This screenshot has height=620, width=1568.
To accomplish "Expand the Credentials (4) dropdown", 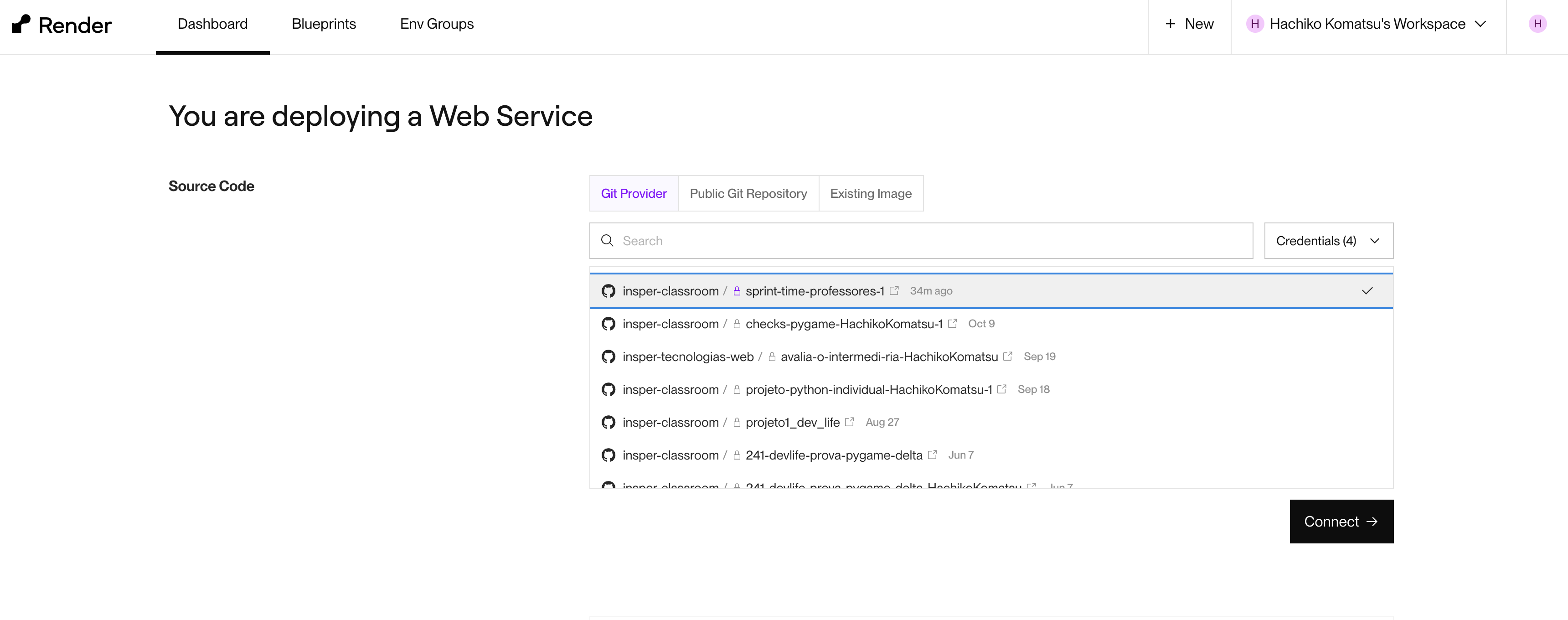I will pyautogui.click(x=1328, y=241).
